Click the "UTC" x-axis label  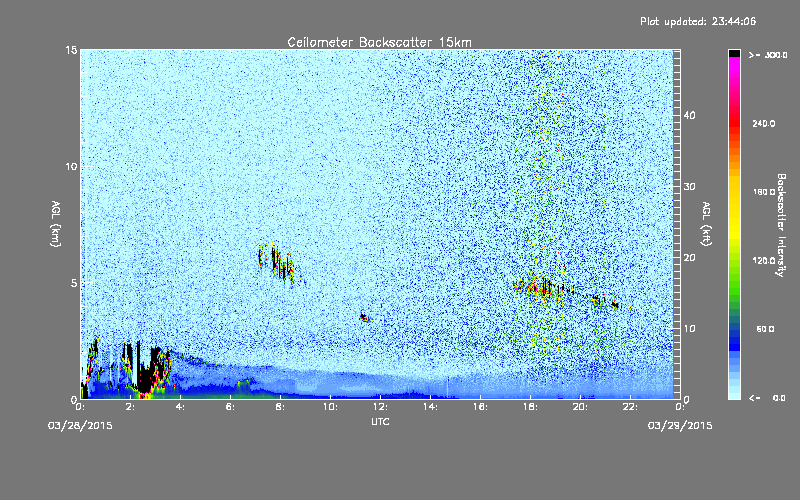click(380, 421)
